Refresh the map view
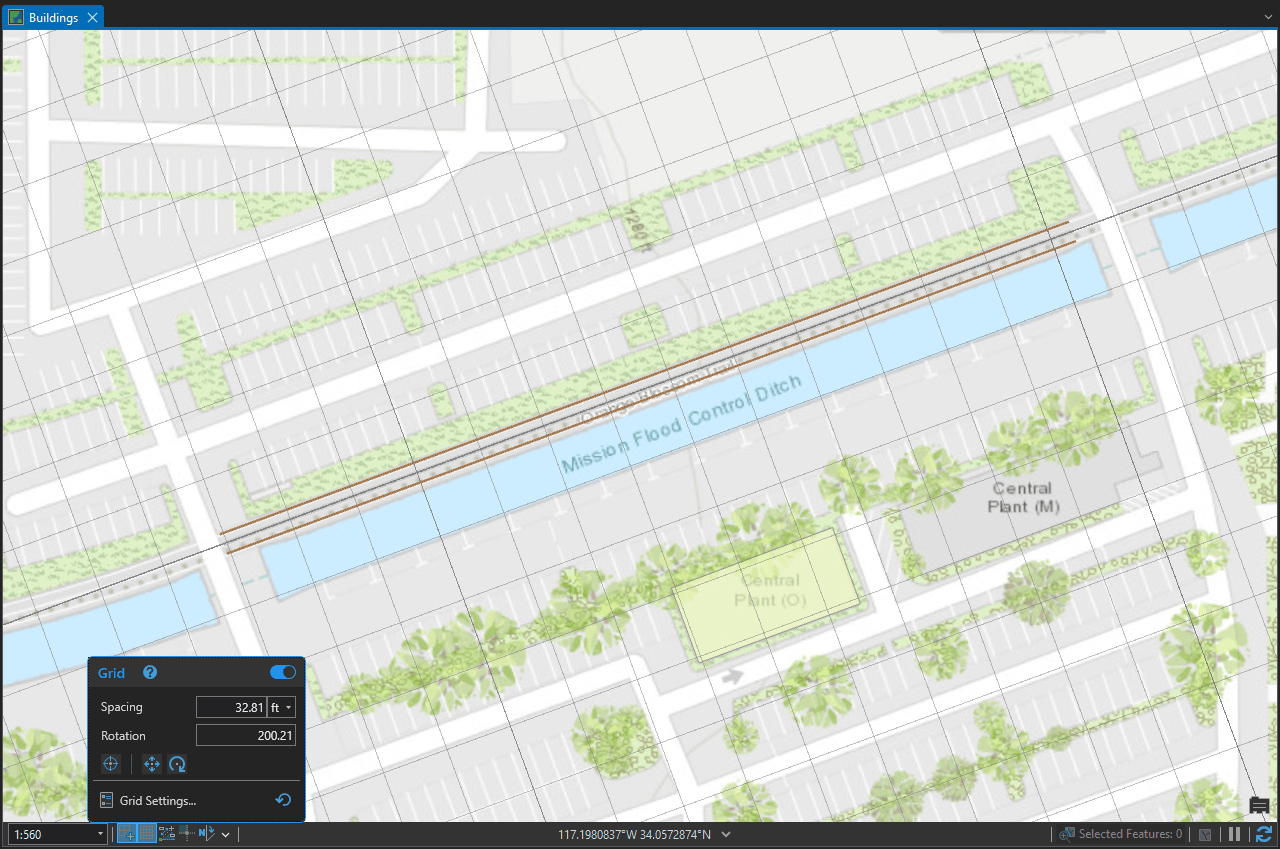The width and height of the screenshot is (1280, 849). [x=1264, y=834]
